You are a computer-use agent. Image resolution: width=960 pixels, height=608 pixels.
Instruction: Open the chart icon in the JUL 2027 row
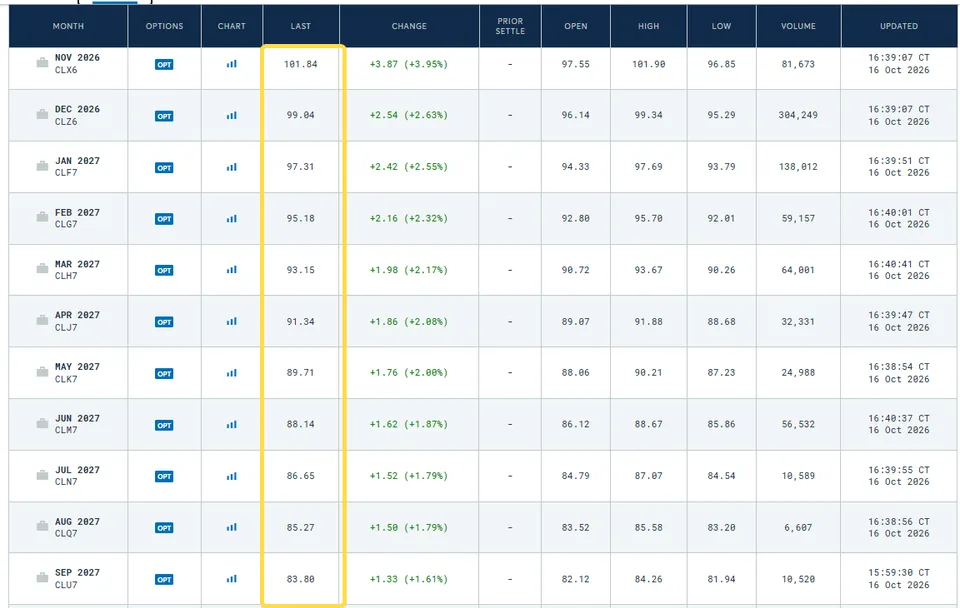point(231,476)
